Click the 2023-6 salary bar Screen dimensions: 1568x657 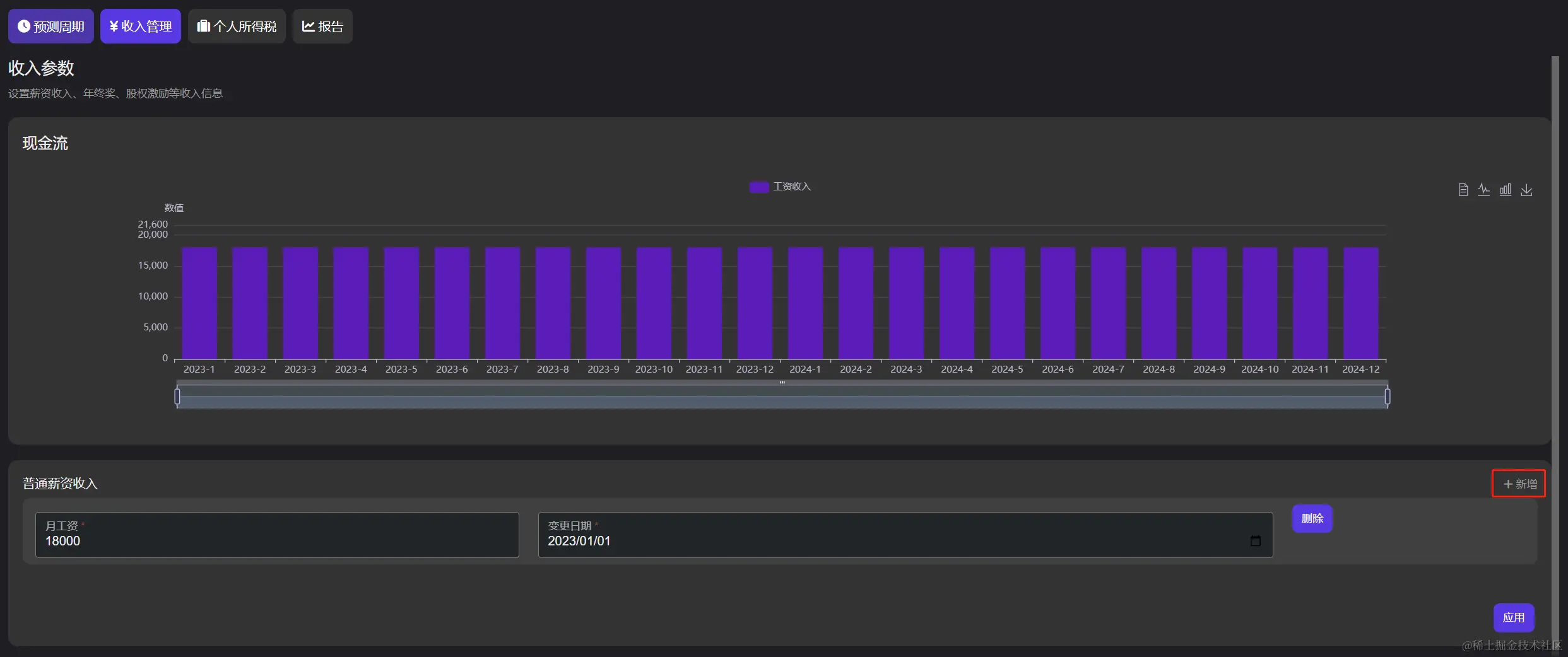click(452, 303)
